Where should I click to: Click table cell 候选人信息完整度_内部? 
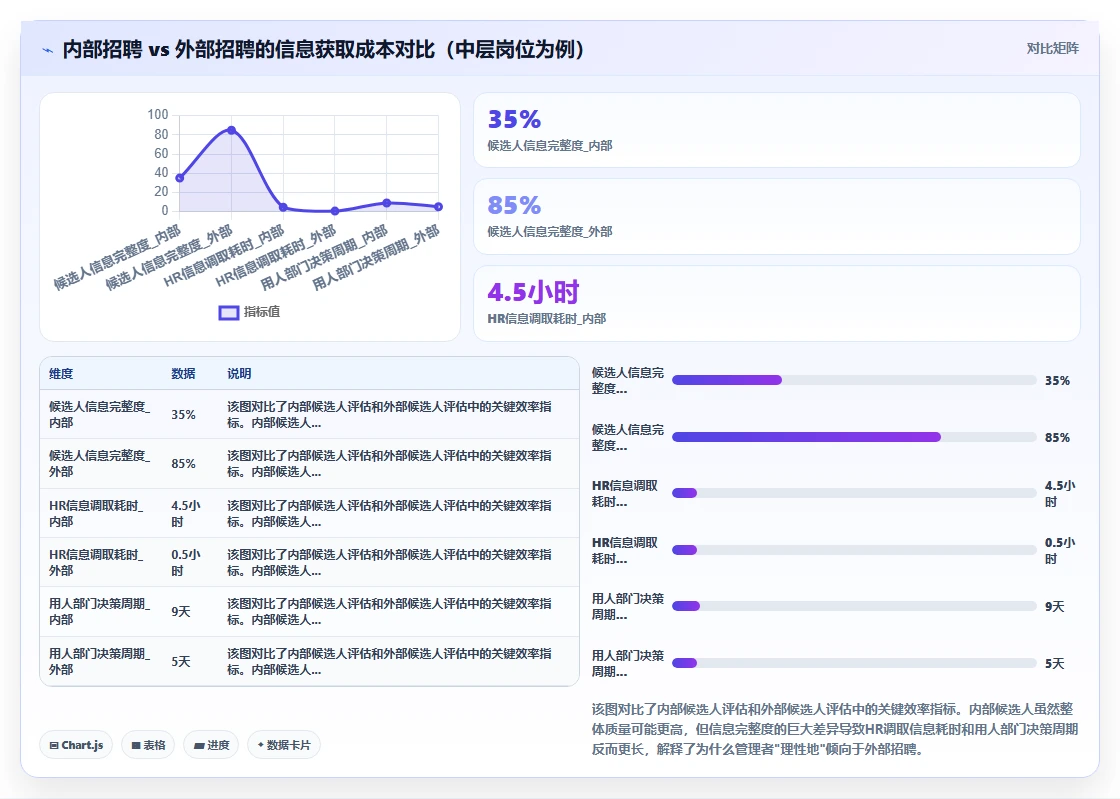pyautogui.click(x=99, y=414)
